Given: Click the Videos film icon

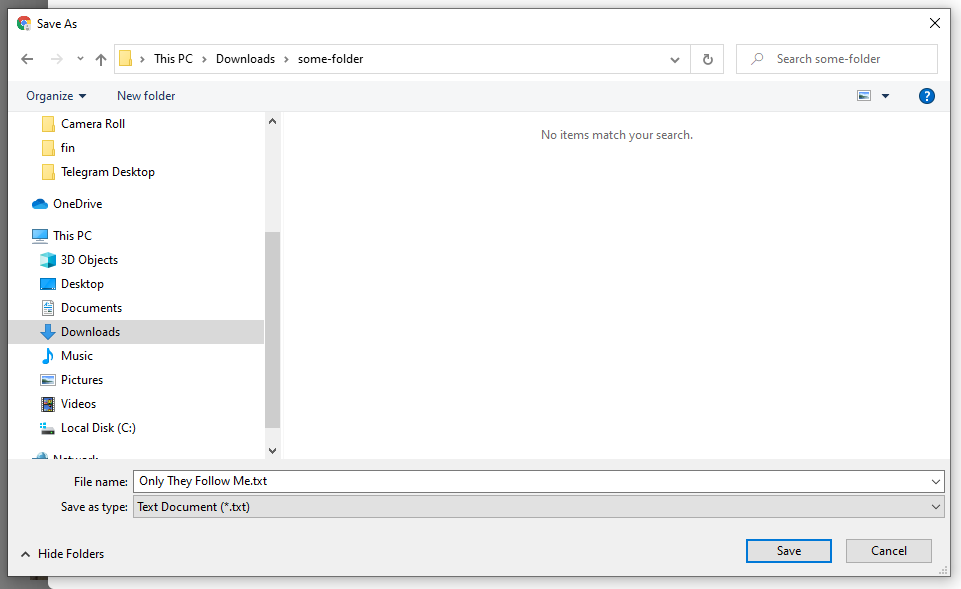Looking at the screenshot, I should click(x=48, y=404).
